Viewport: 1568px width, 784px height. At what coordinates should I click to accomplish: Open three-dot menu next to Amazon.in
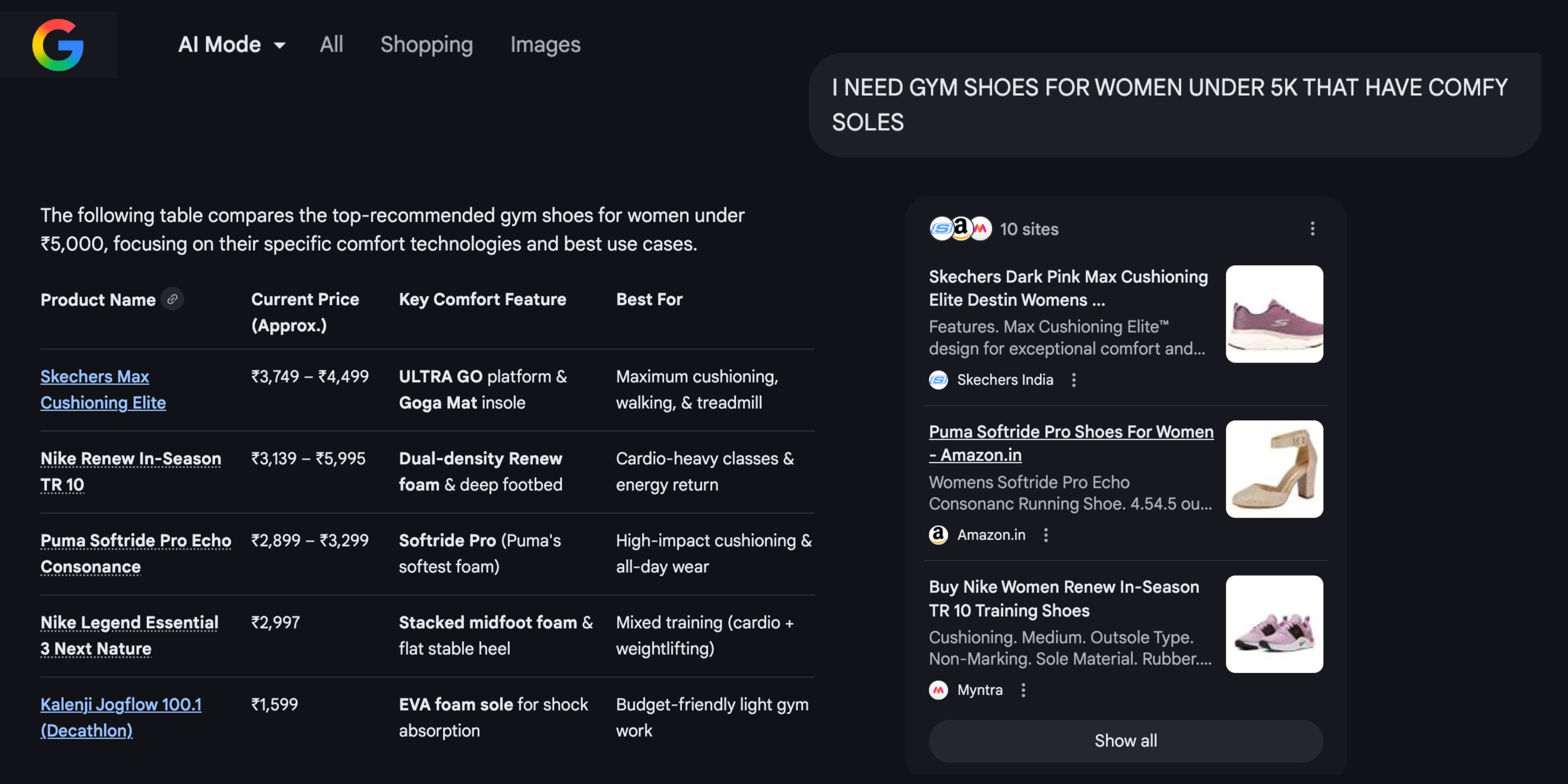(x=1045, y=535)
